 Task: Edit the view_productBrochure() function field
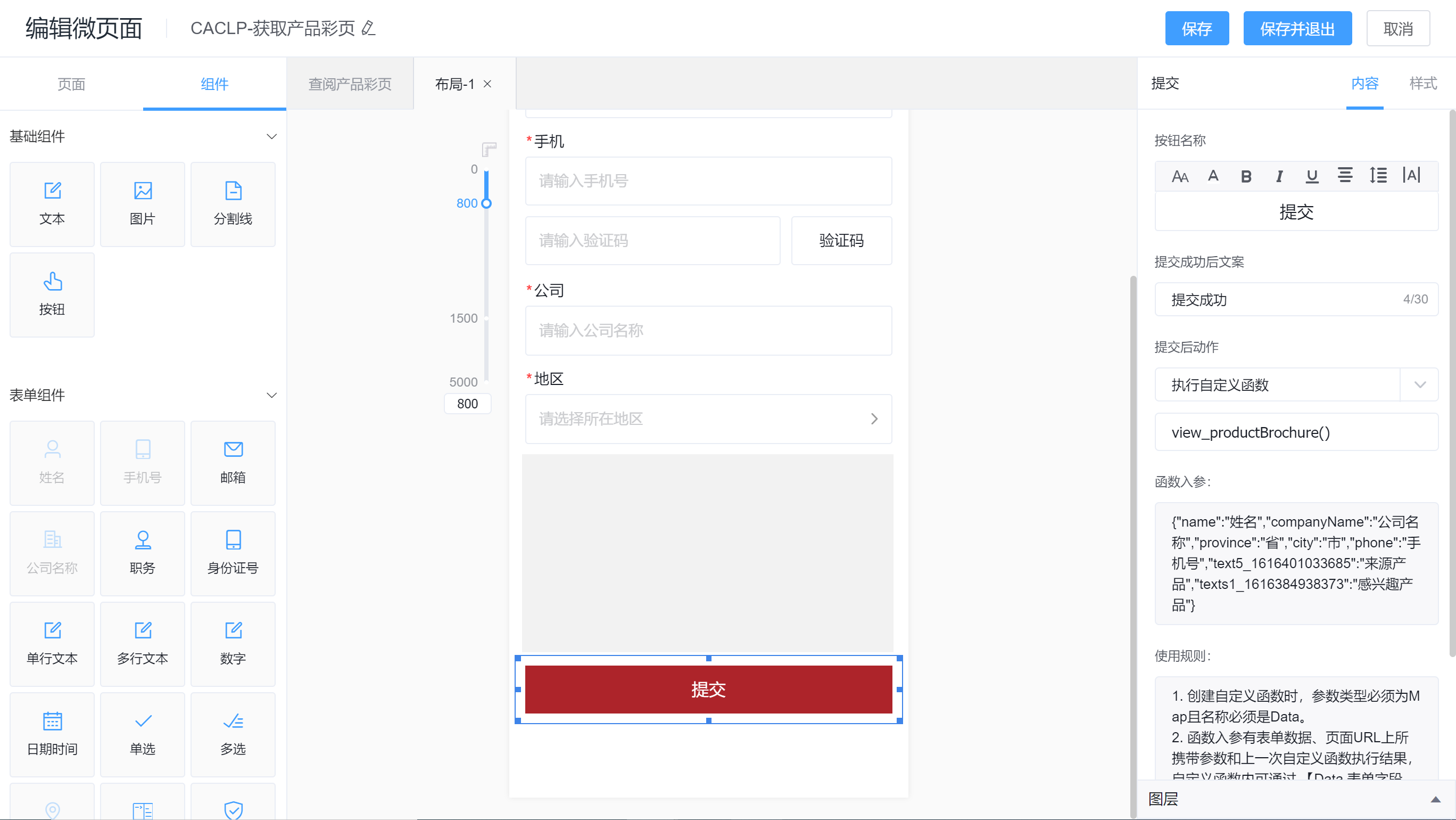tap(1296, 432)
